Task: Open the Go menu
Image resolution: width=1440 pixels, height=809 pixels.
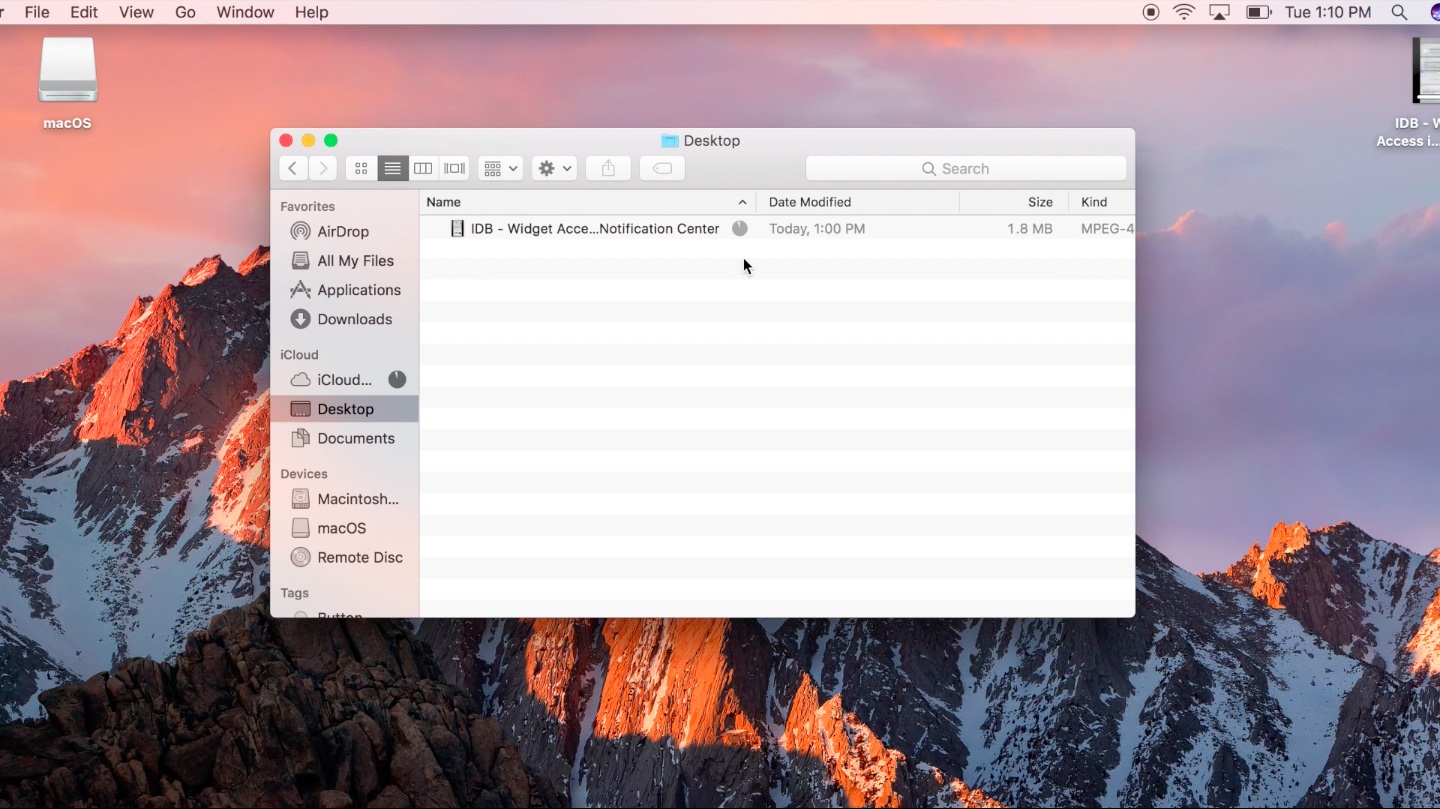Action: pyautogui.click(x=185, y=12)
